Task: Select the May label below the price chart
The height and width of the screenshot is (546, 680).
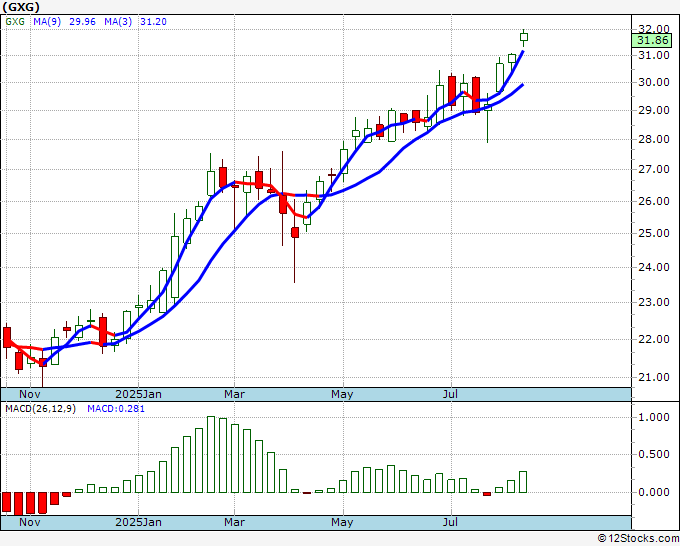Action: pos(343,394)
